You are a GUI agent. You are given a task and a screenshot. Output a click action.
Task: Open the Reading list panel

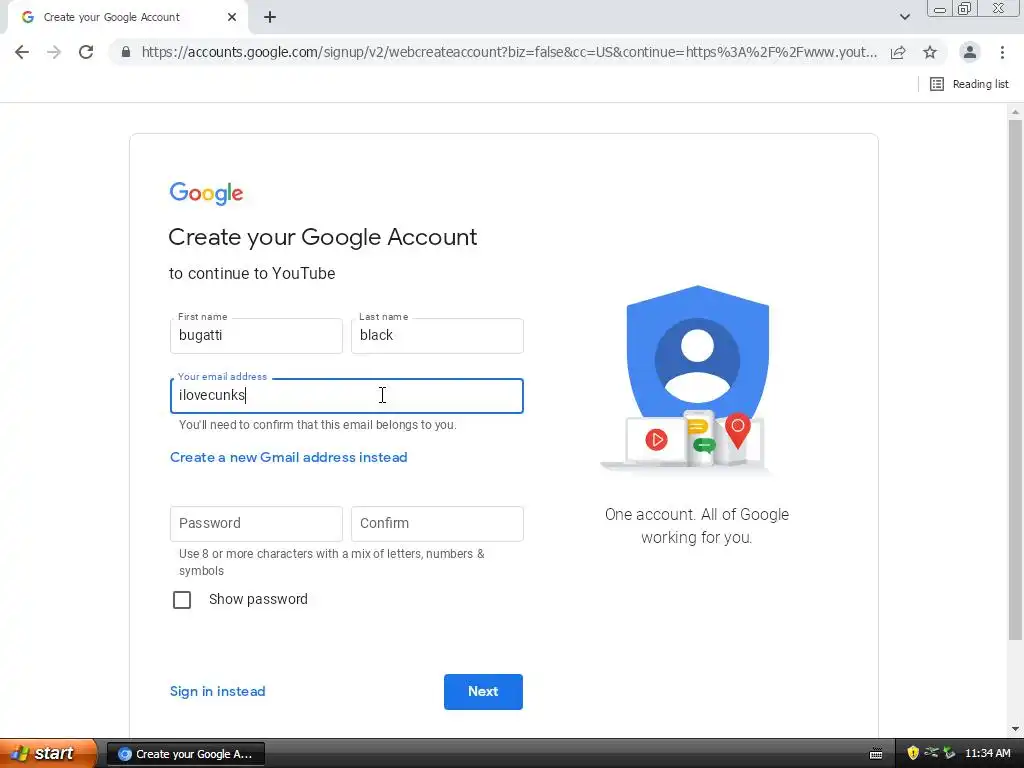pos(969,84)
